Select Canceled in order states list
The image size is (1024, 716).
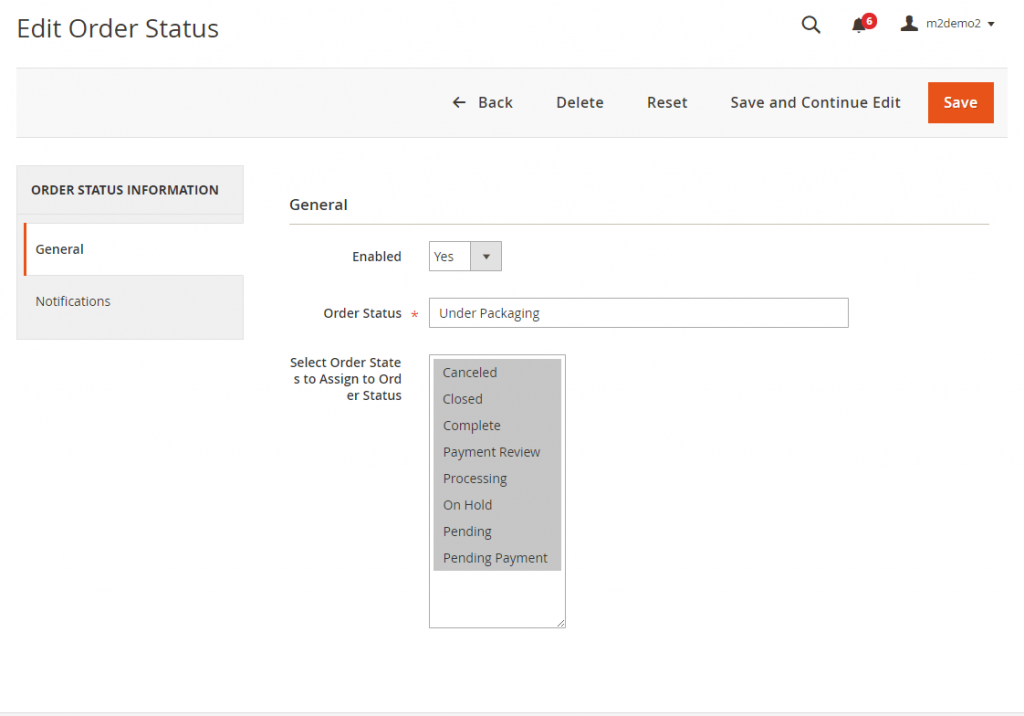click(x=470, y=372)
